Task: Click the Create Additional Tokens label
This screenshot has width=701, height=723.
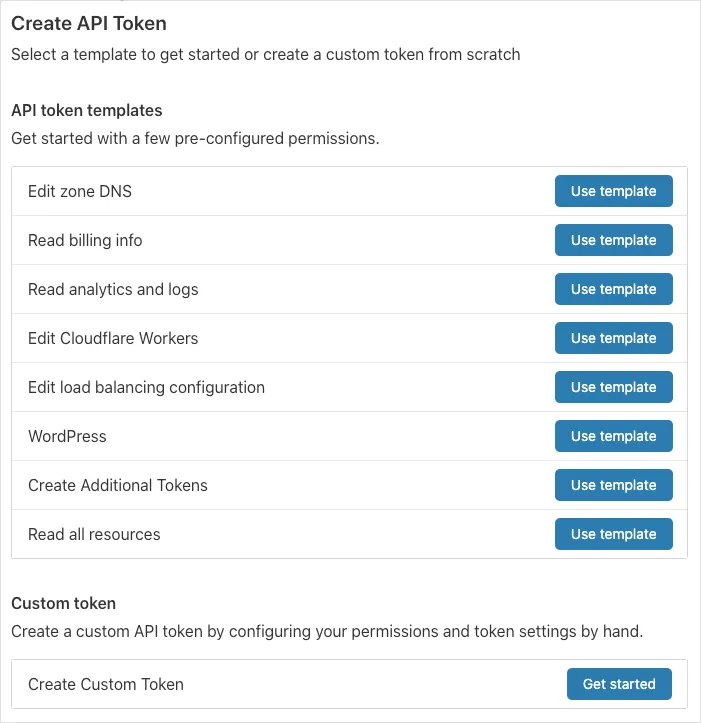Action: coord(118,485)
